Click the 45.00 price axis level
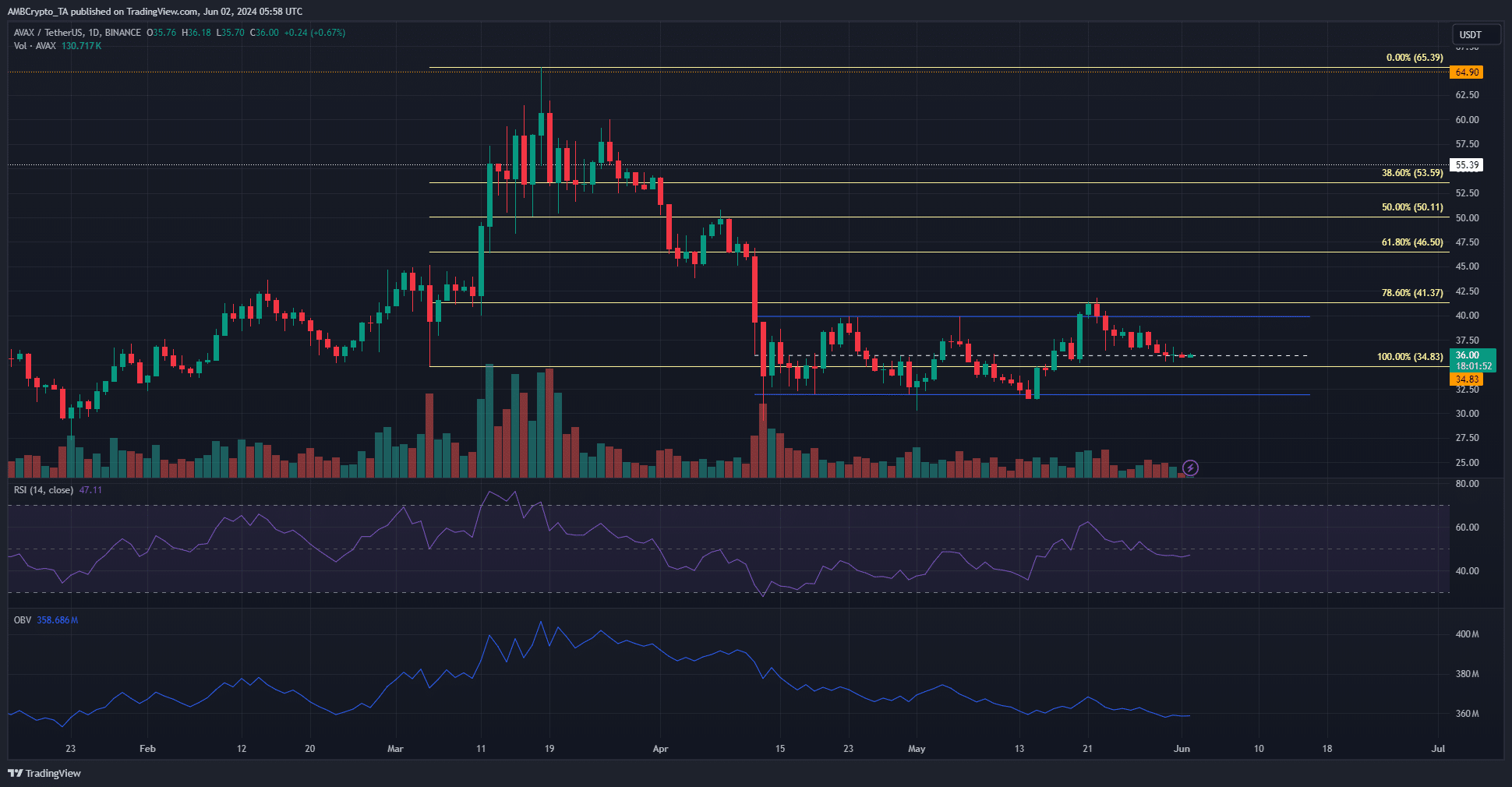This screenshot has width=1512, height=787. click(1467, 266)
